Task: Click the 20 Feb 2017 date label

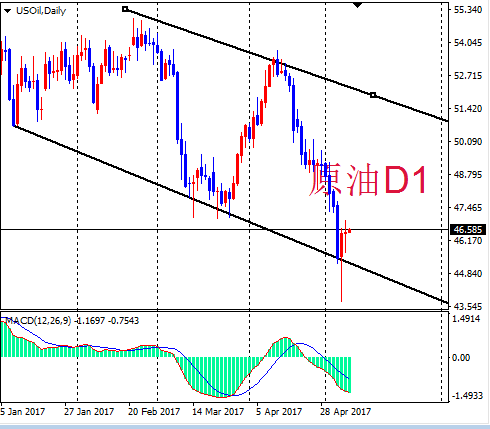Action: pyautogui.click(x=154, y=412)
